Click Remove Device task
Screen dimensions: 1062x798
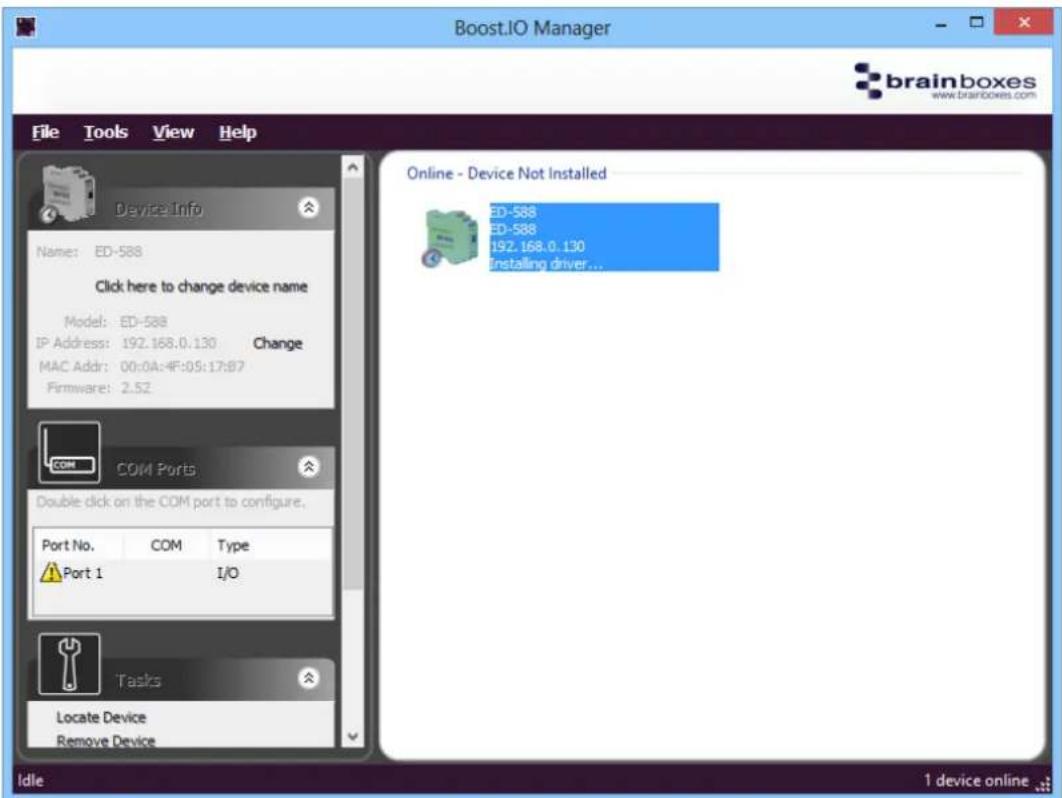point(106,740)
